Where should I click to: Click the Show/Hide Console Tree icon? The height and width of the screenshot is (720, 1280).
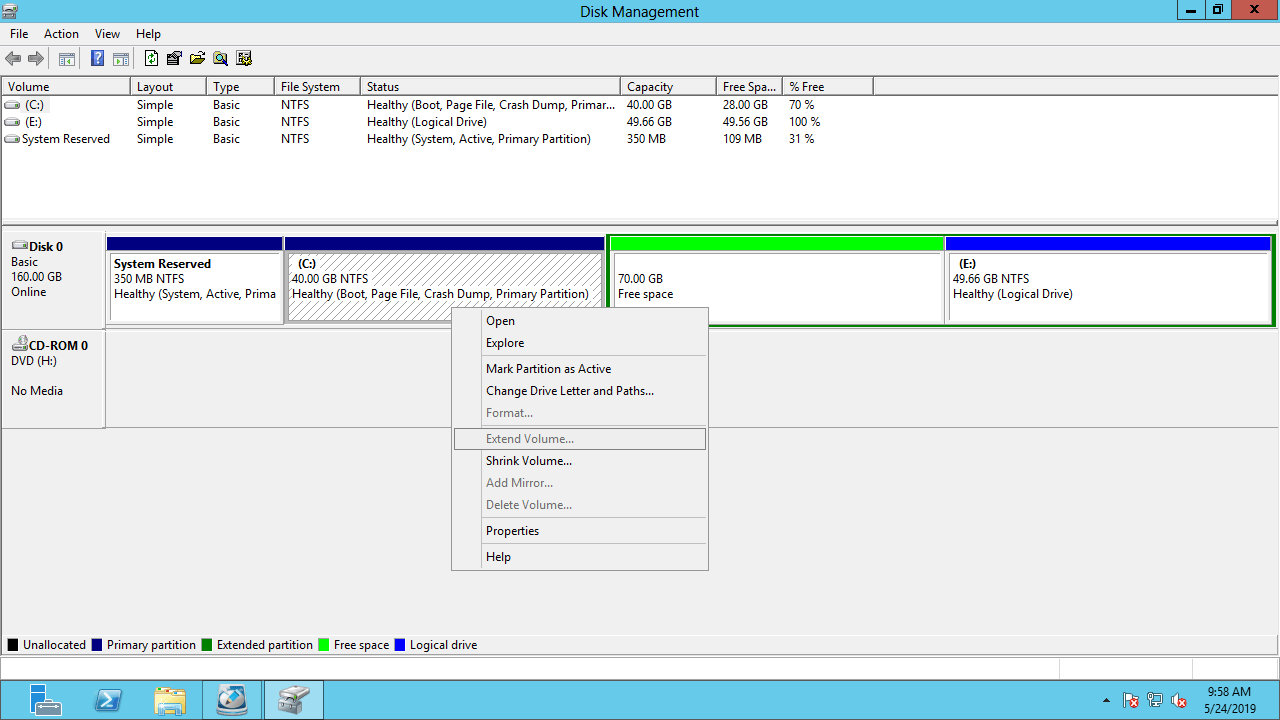point(67,59)
